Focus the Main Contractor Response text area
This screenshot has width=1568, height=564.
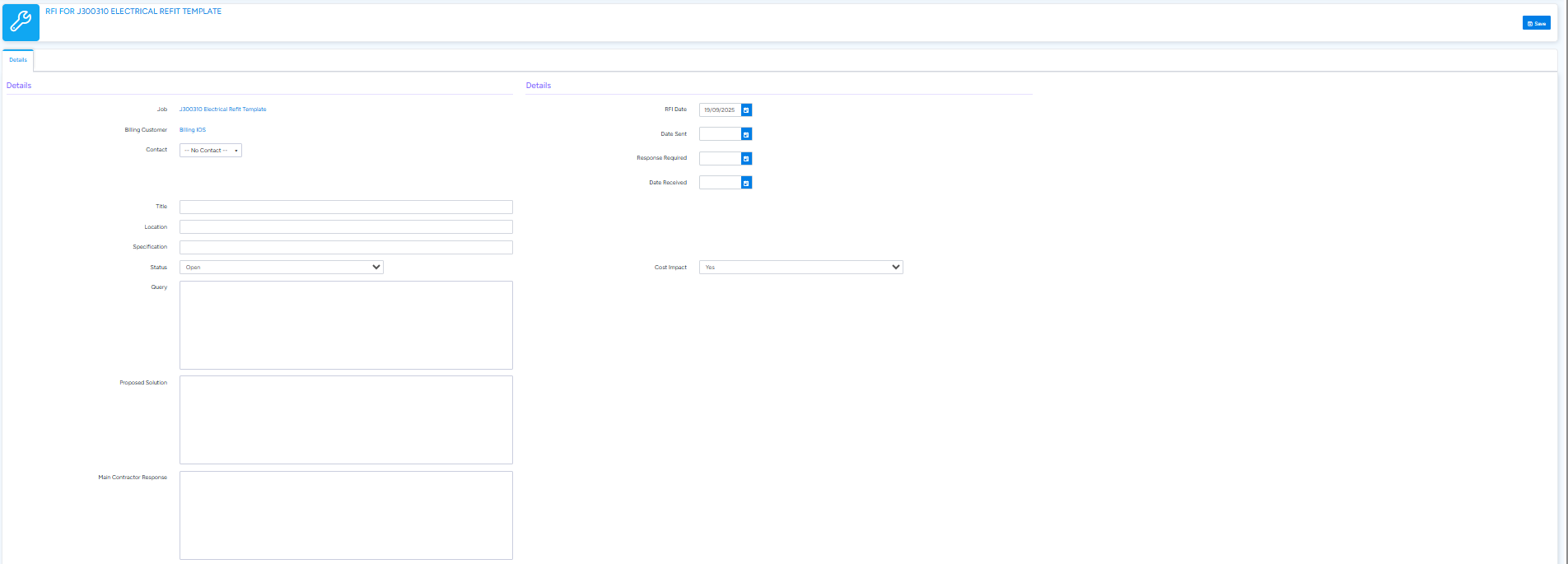(x=346, y=515)
